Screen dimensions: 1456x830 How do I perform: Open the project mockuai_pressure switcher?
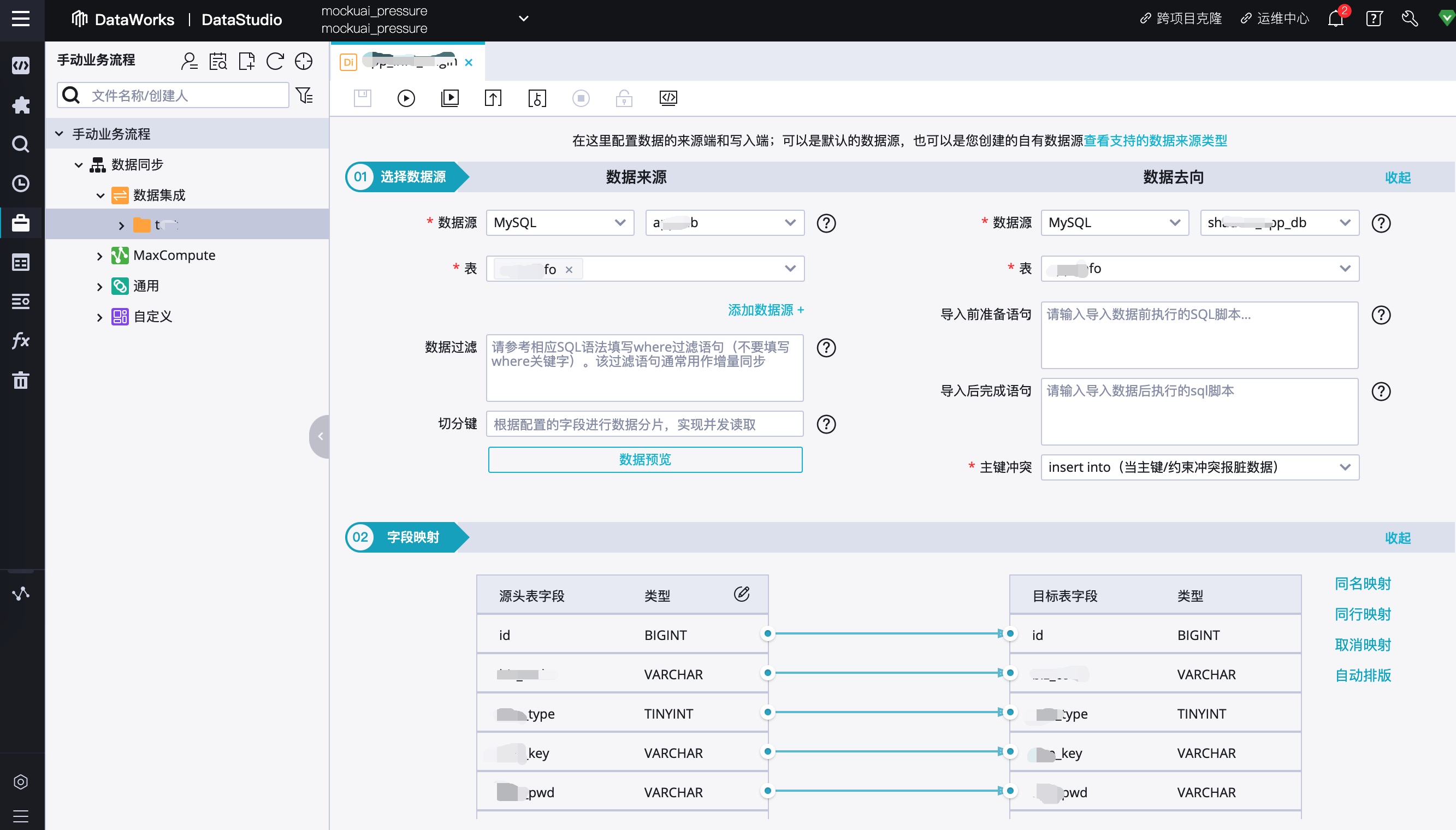coord(523,19)
